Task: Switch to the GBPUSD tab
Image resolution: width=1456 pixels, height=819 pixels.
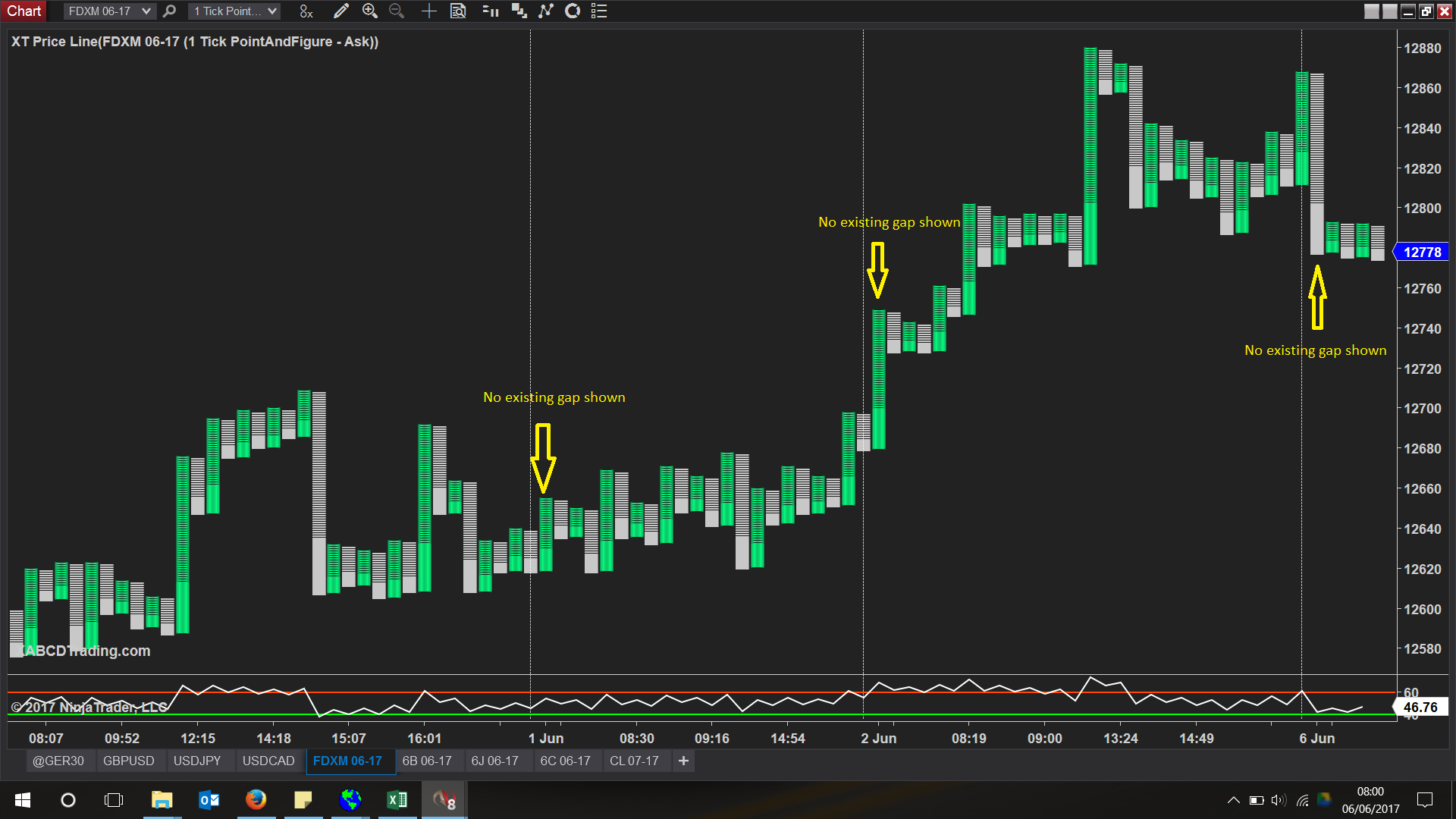Action: coord(128,761)
